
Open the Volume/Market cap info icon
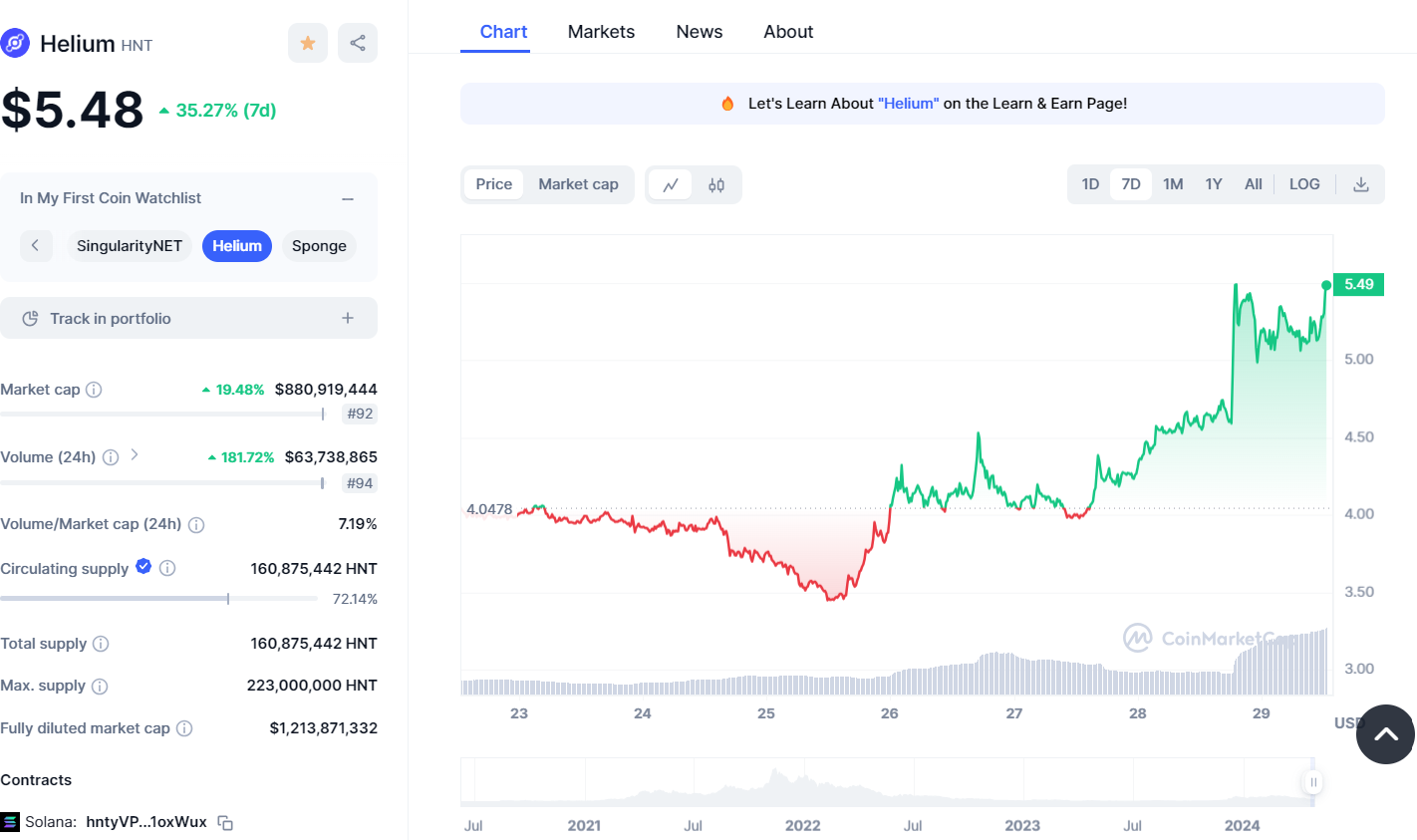[196, 525]
